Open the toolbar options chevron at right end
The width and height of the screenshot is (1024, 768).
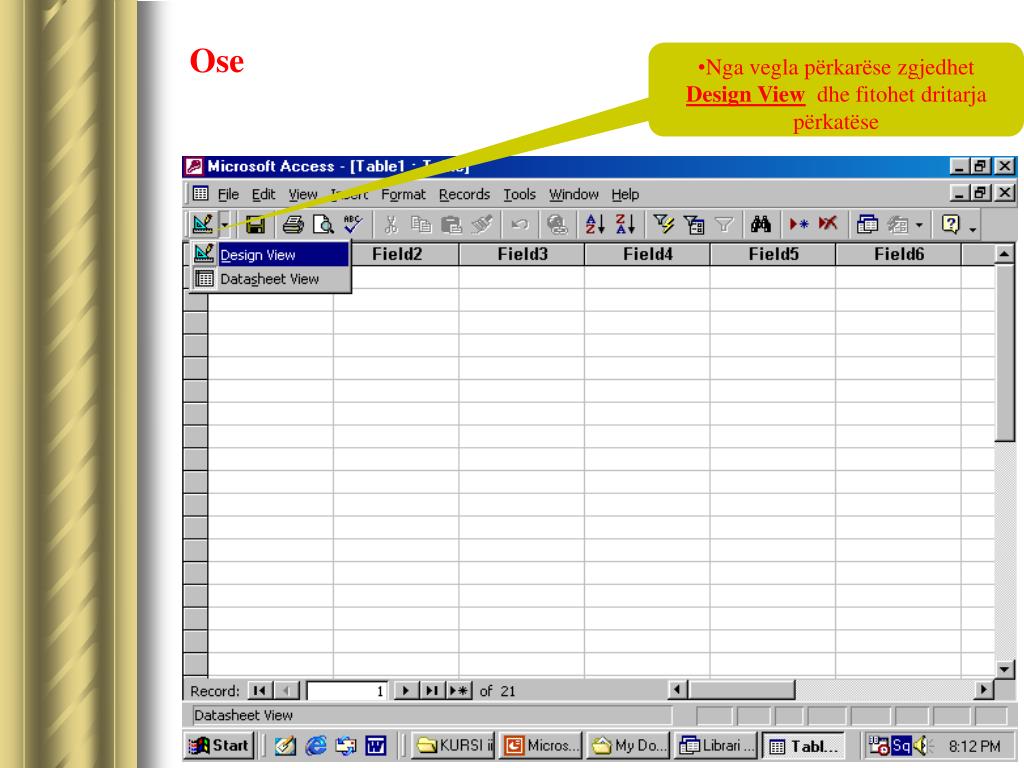pyautogui.click(x=972, y=227)
